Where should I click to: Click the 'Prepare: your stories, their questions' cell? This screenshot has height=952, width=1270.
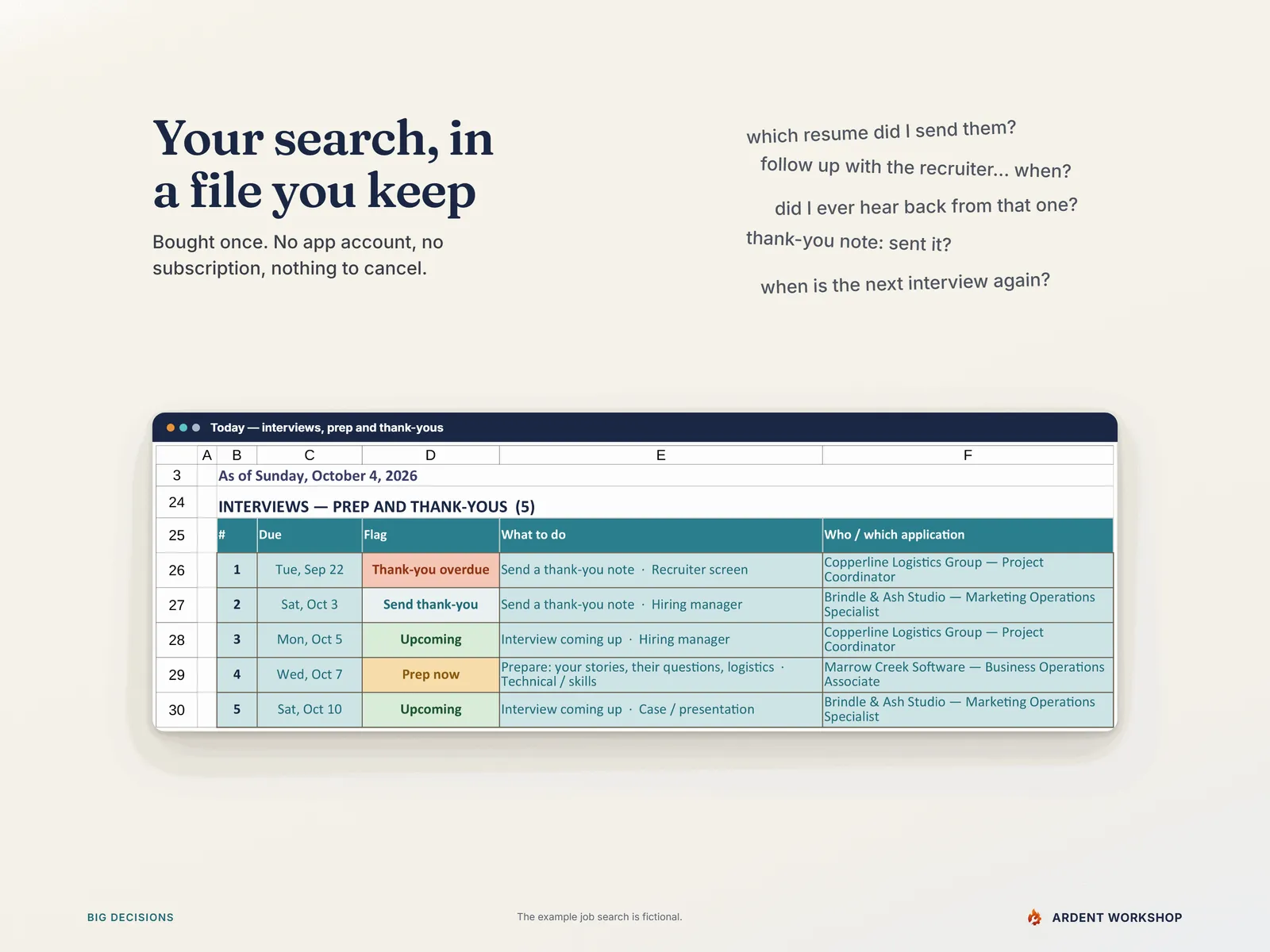pyautogui.click(x=660, y=675)
